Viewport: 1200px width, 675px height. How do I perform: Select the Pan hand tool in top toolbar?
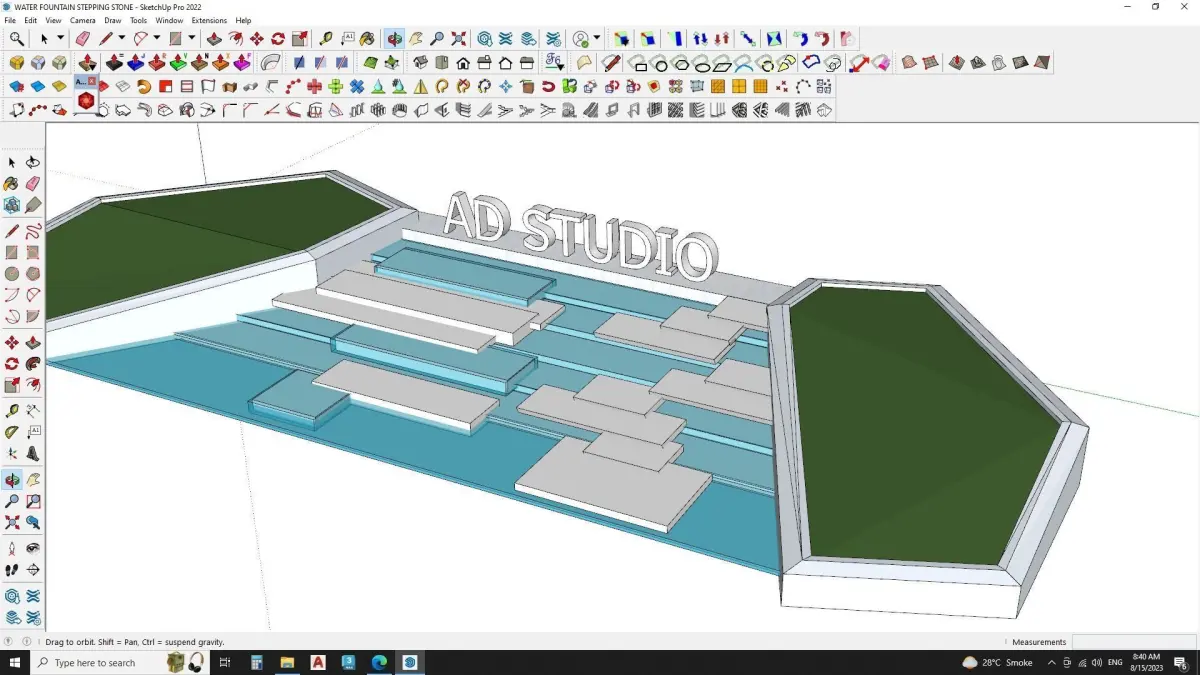(416, 39)
